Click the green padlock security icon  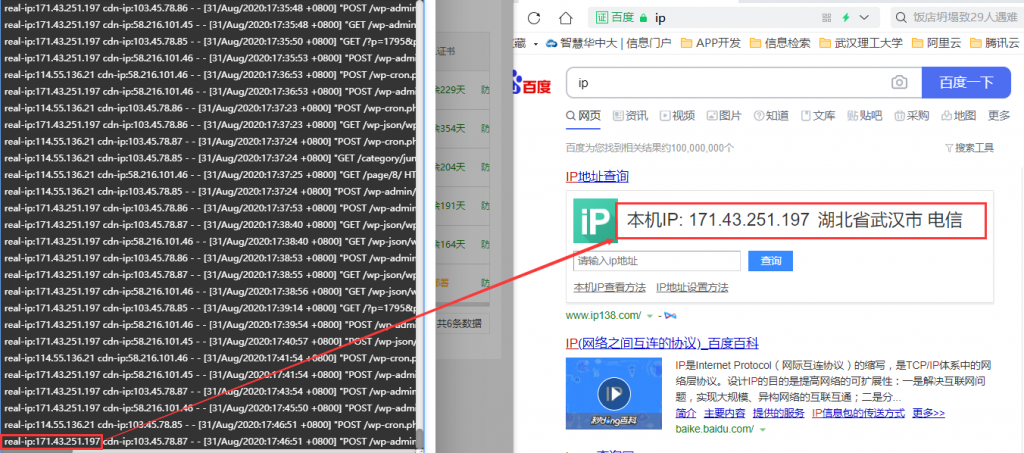point(643,18)
